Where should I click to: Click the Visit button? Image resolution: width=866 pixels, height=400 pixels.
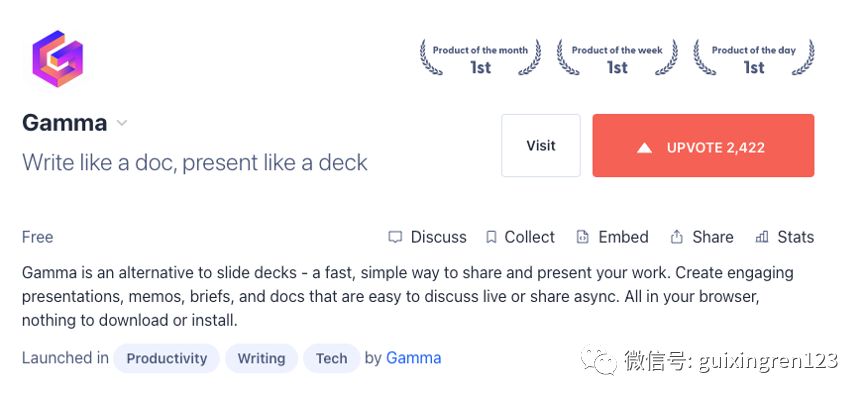[x=540, y=146]
